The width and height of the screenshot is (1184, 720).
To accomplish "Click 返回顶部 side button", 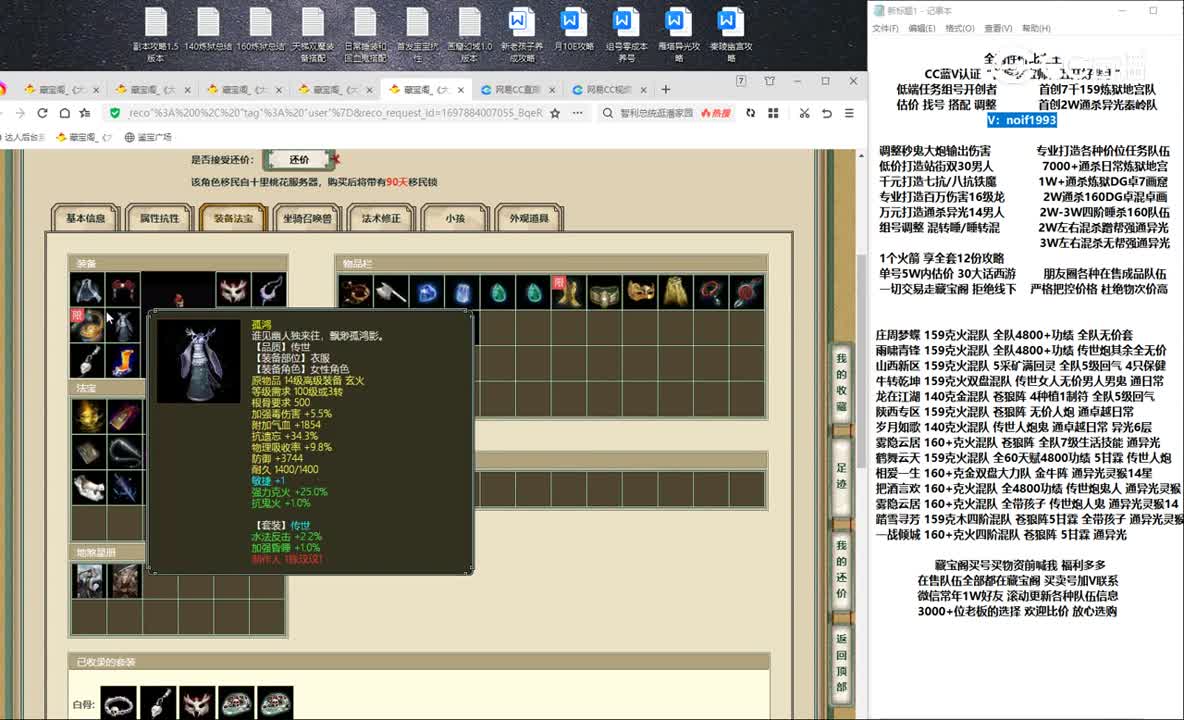I will [841, 663].
